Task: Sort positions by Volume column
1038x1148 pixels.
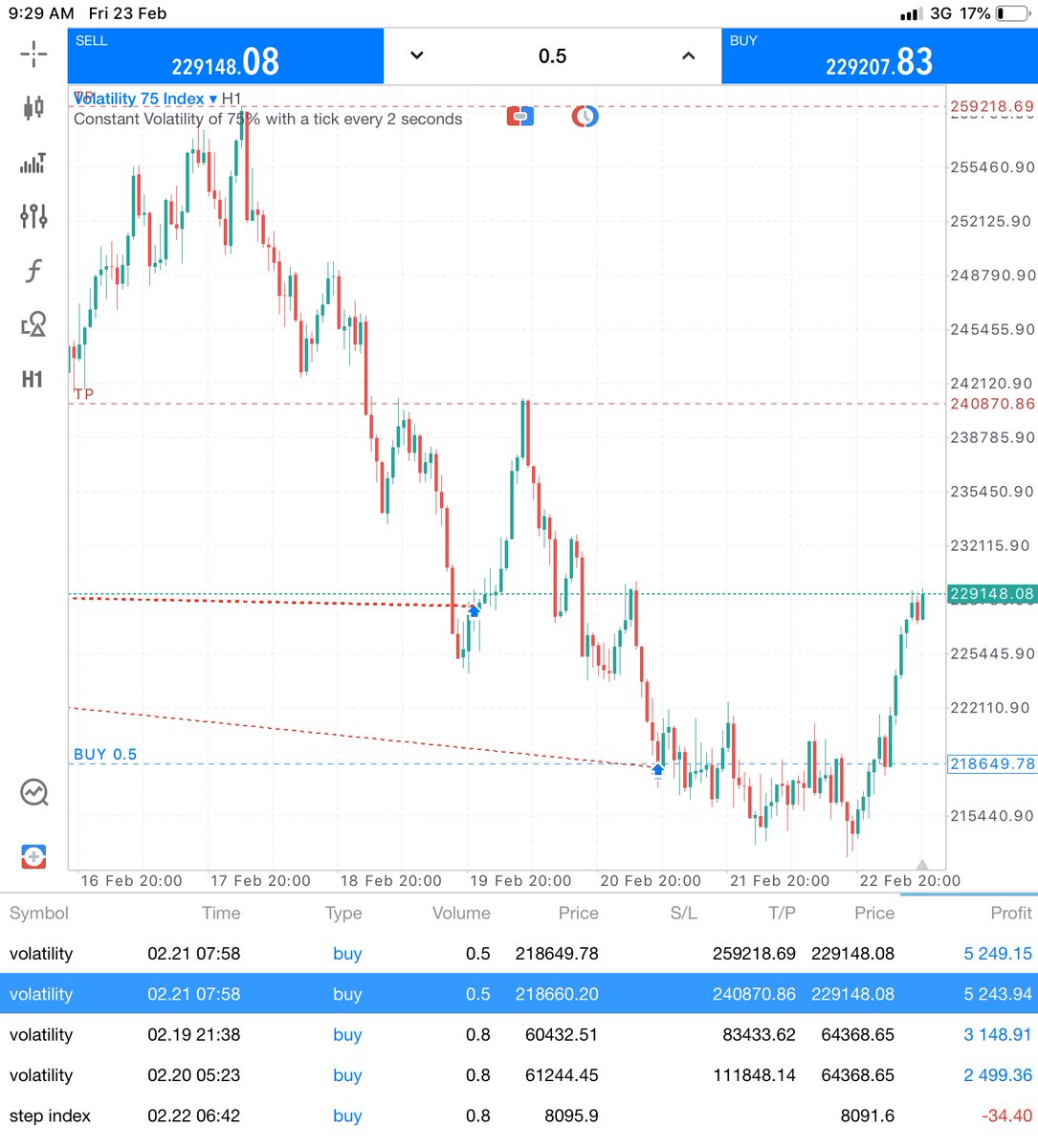Action: coord(461,913)
